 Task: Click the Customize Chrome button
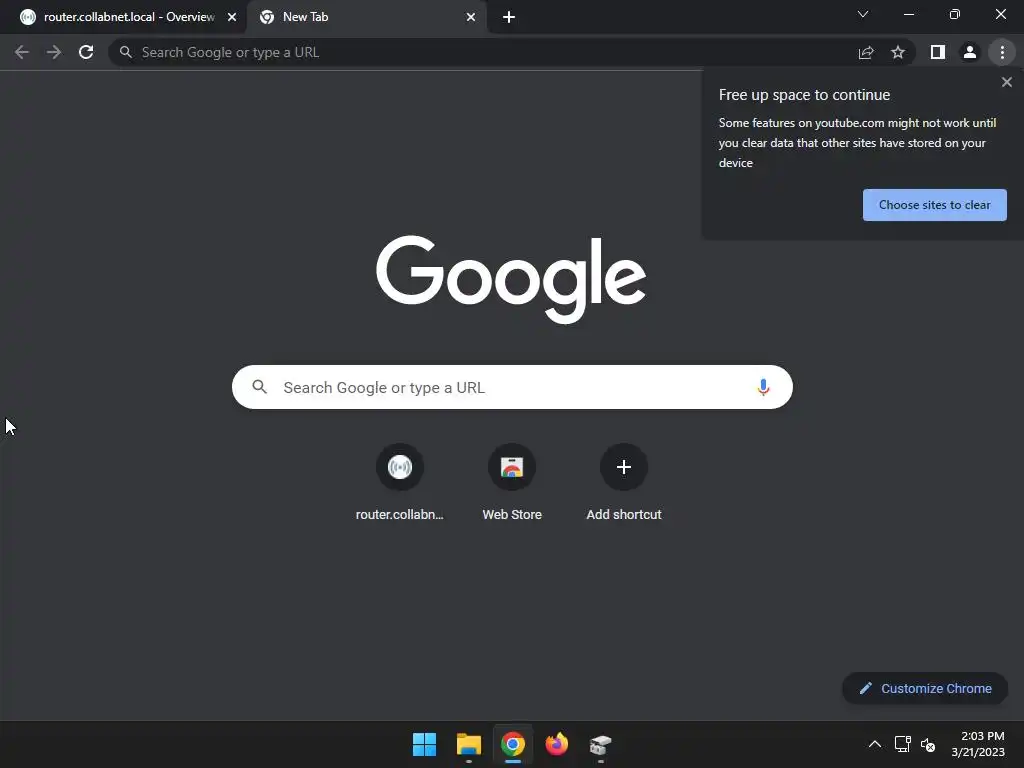[925, 688]
